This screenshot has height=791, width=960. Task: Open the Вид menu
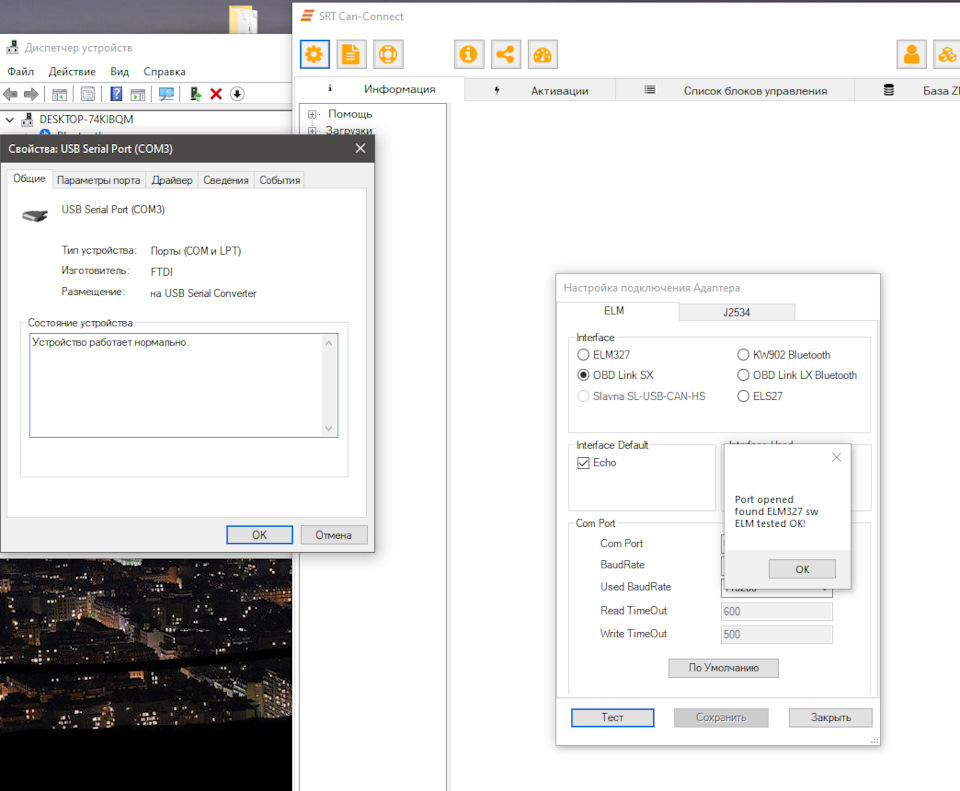[x=119, y=72]
